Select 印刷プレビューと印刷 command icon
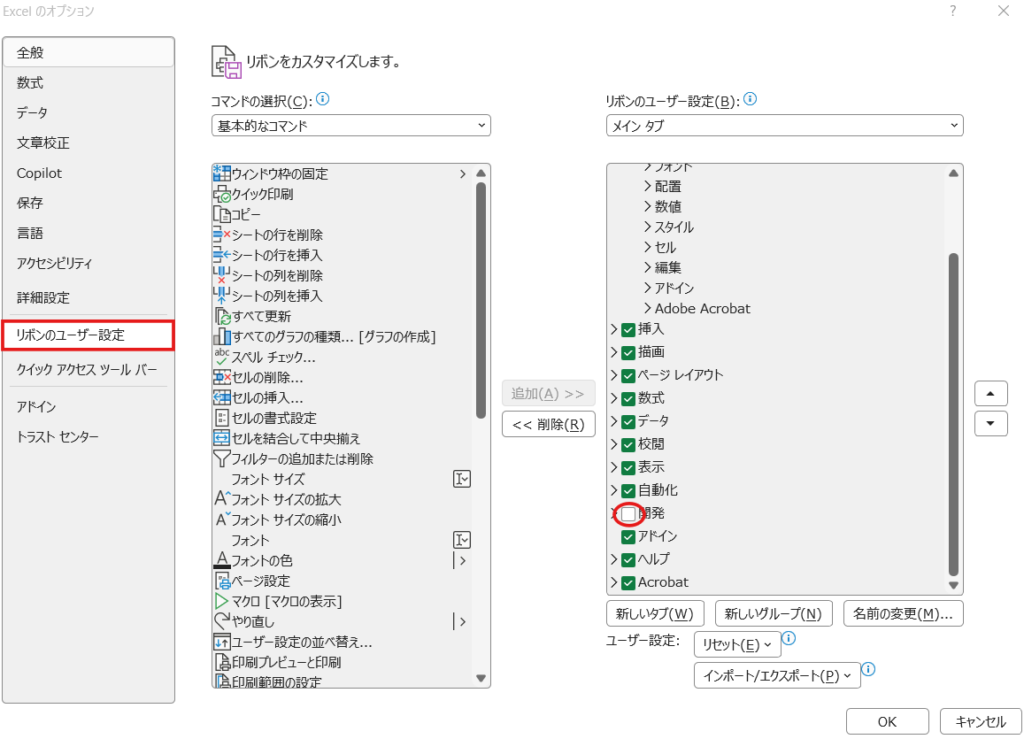 pyautogui.click(x=223, y=662)
